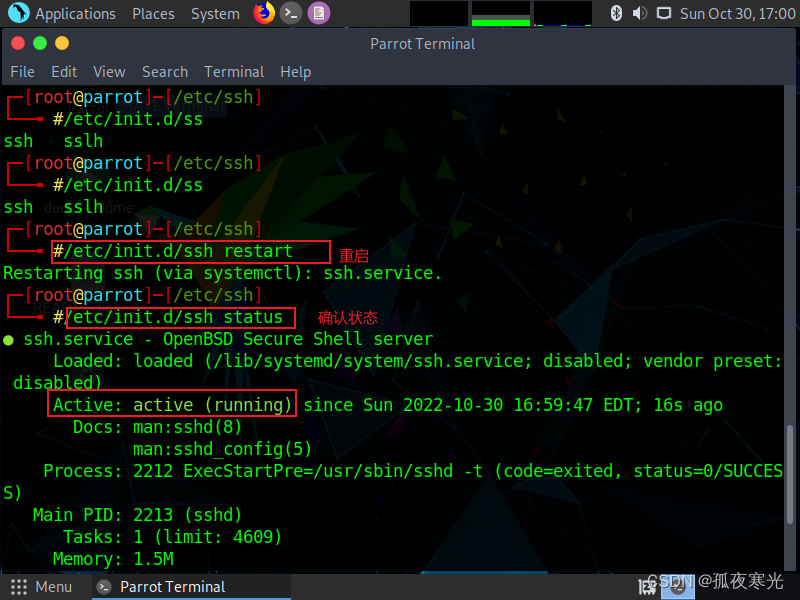Click the display settings icon in the panel
The width and height of the screenshot is (800, 600).
point(662,13)
